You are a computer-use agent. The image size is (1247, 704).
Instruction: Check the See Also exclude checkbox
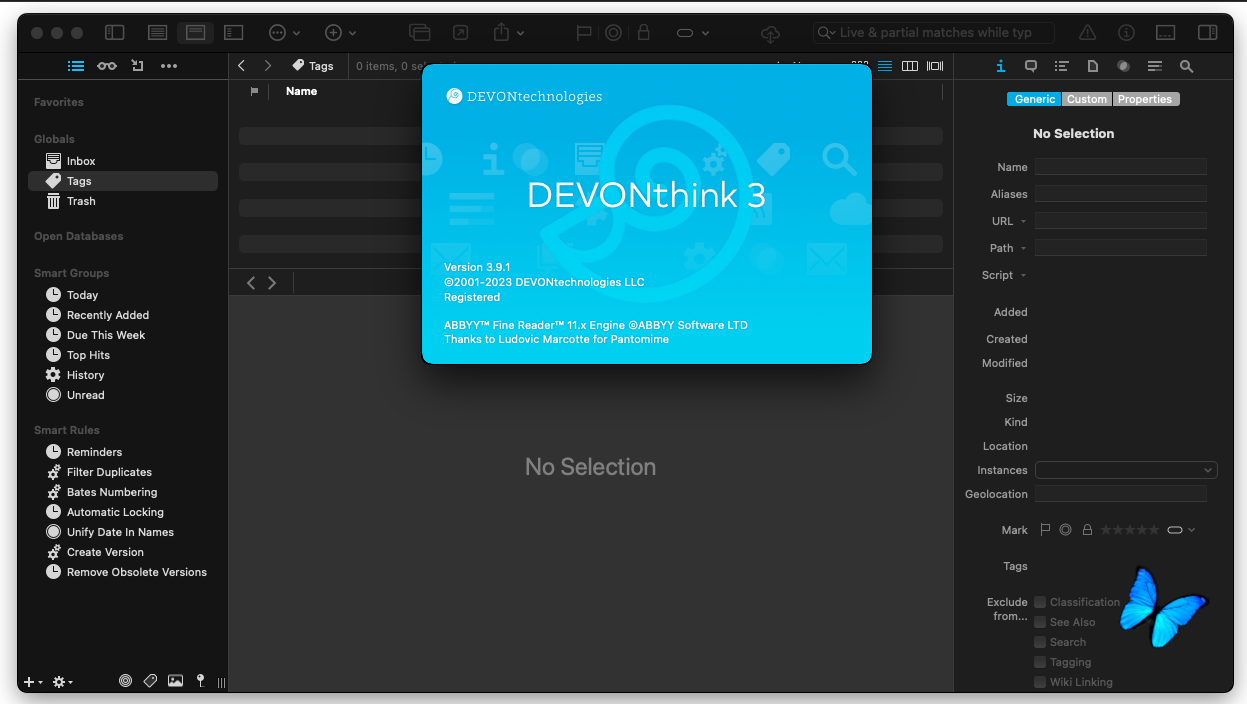tap(1040, 622)
